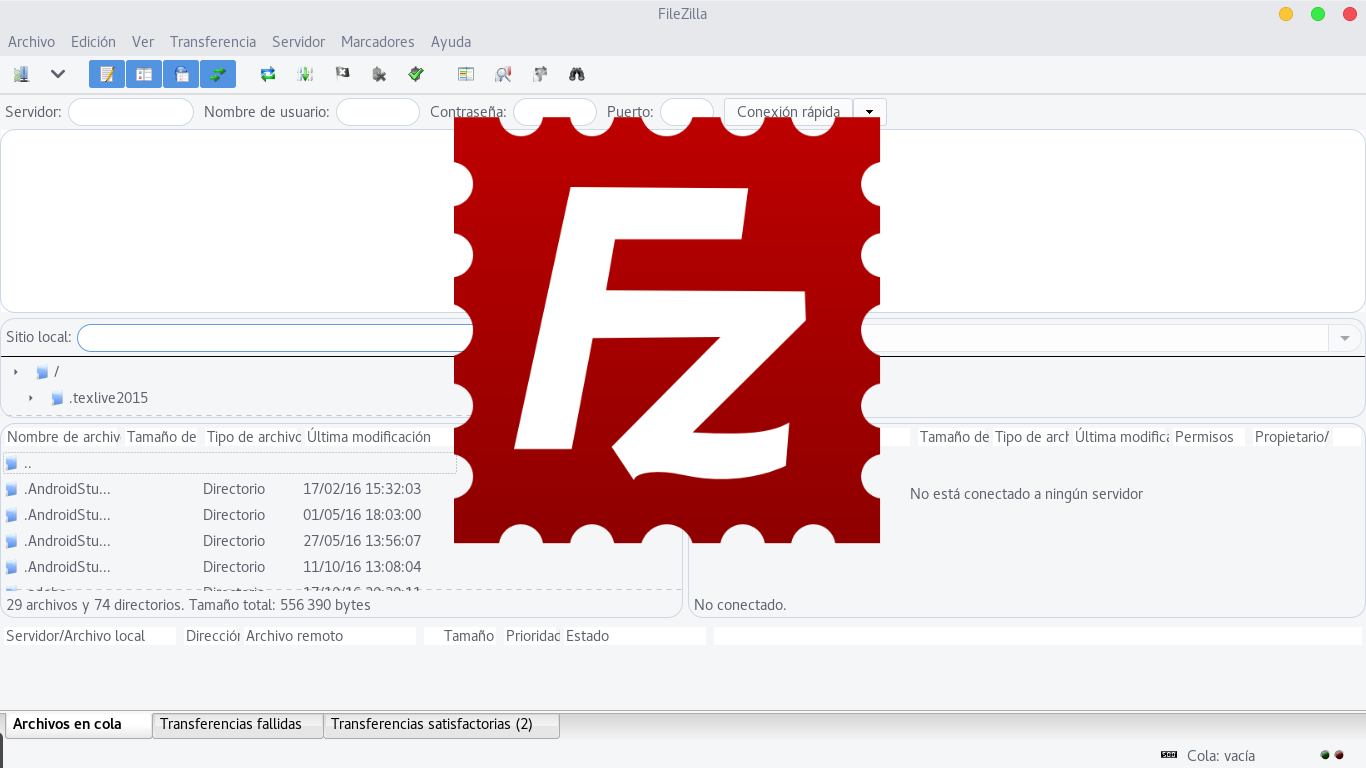
Task: Select the row modified 01/05/16 18:03:00
Action: (x=229, y=516)
